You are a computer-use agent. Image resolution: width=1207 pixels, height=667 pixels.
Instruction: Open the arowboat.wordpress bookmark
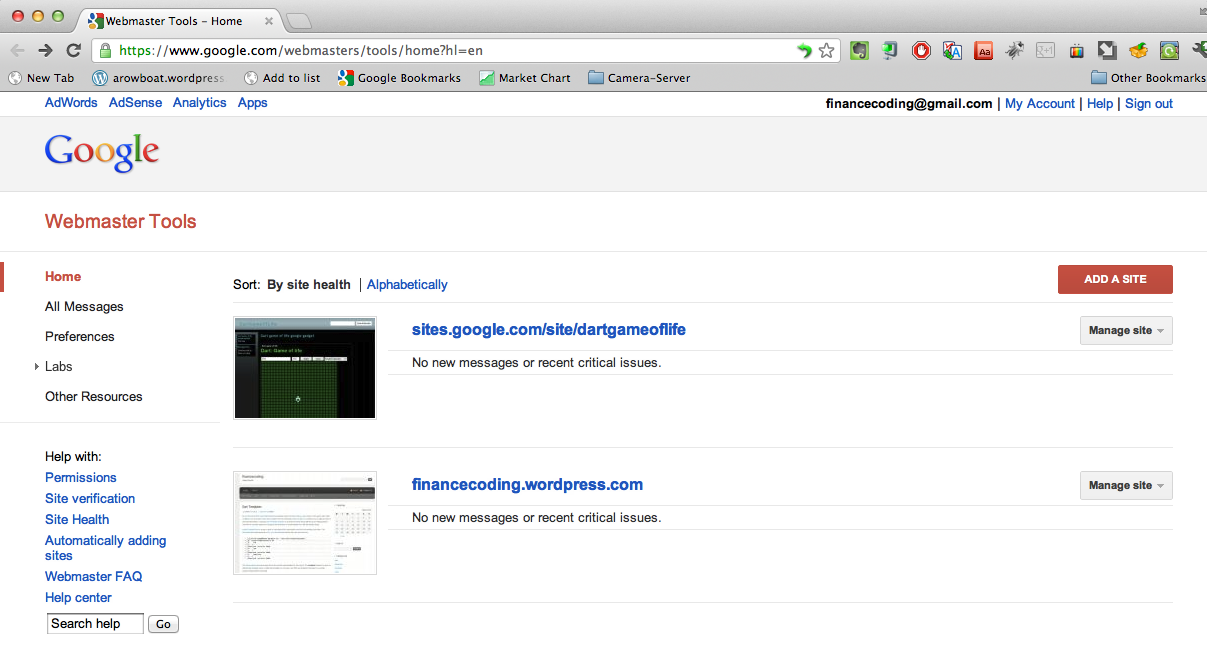click(158, 77)
